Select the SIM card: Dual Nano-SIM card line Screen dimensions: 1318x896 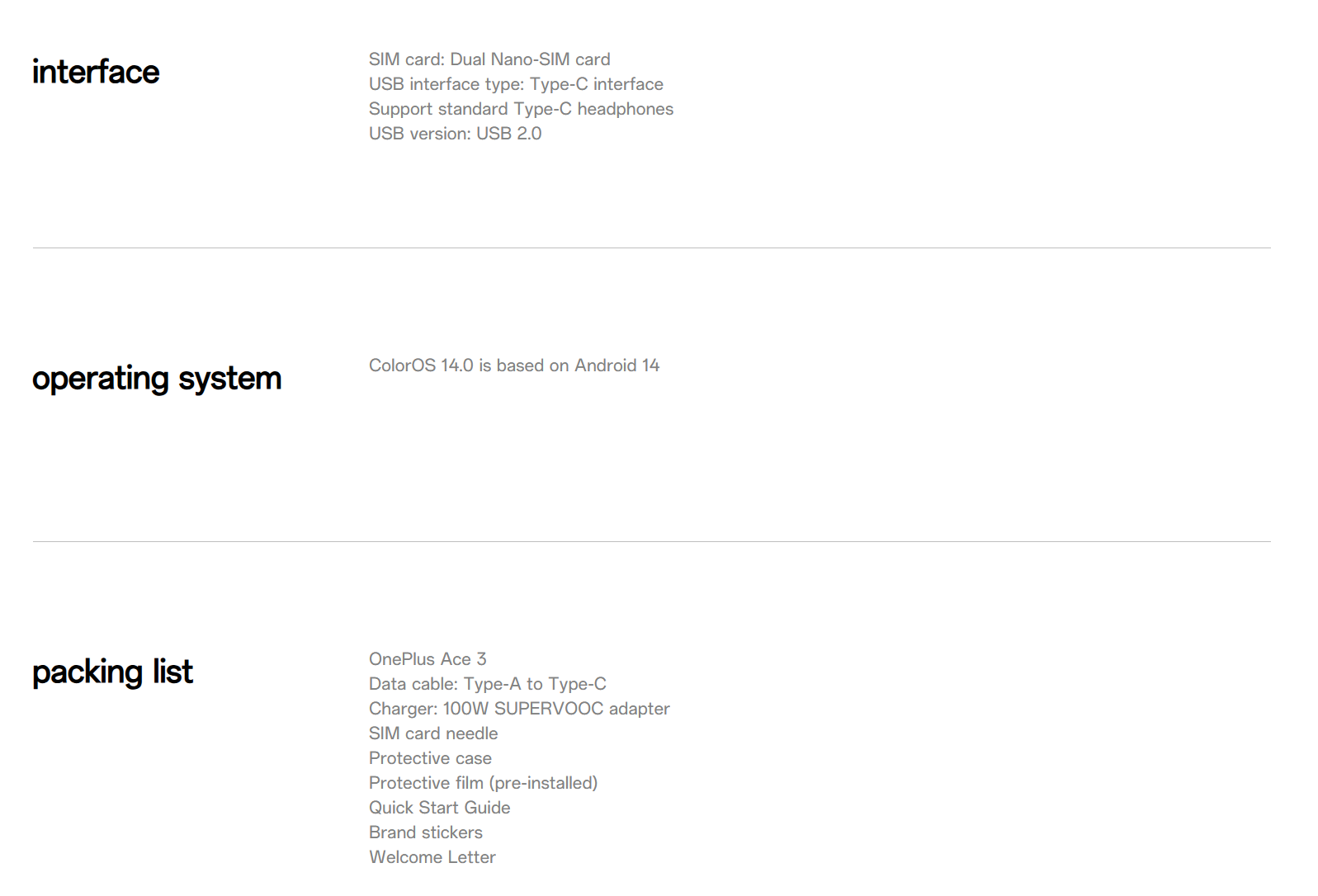coord(489,59)
